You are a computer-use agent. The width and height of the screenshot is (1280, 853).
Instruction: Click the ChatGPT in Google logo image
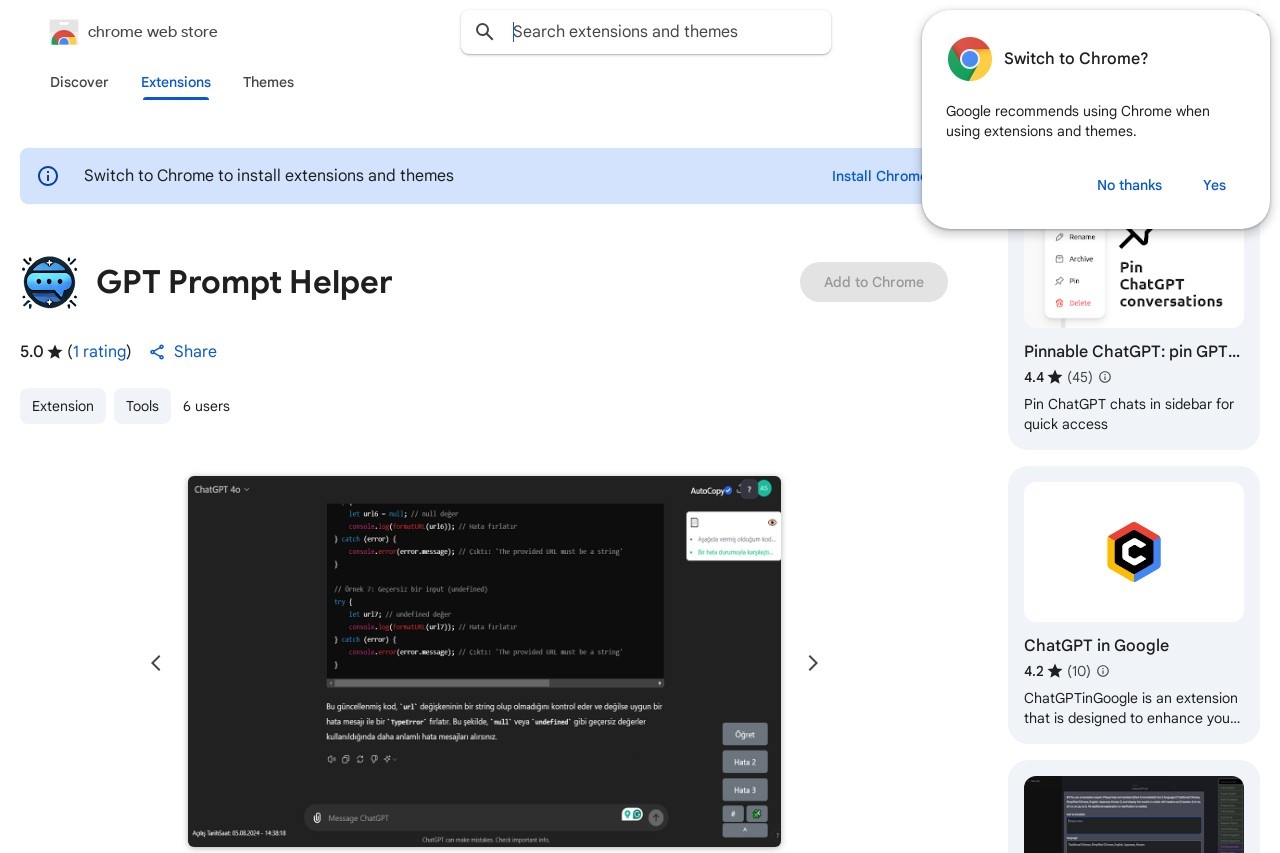pos(1134,552)
